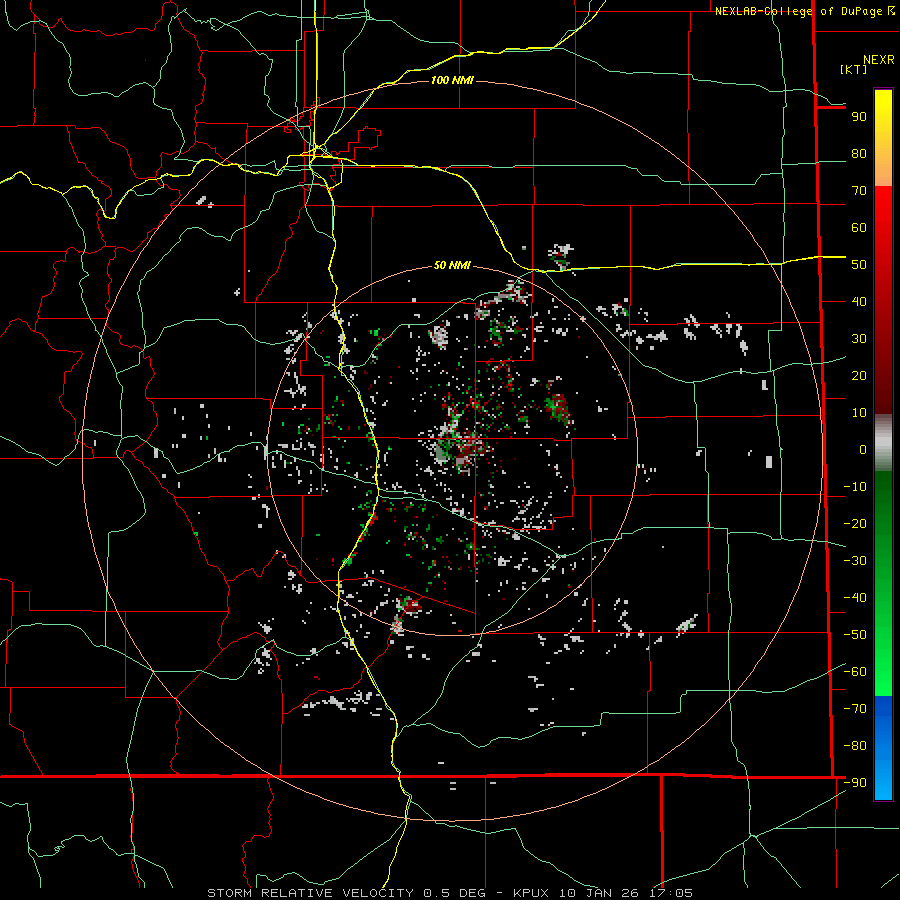Click the -60 value on velocity scale
This screenshot has width=900, height=900.
coord(855,672)
